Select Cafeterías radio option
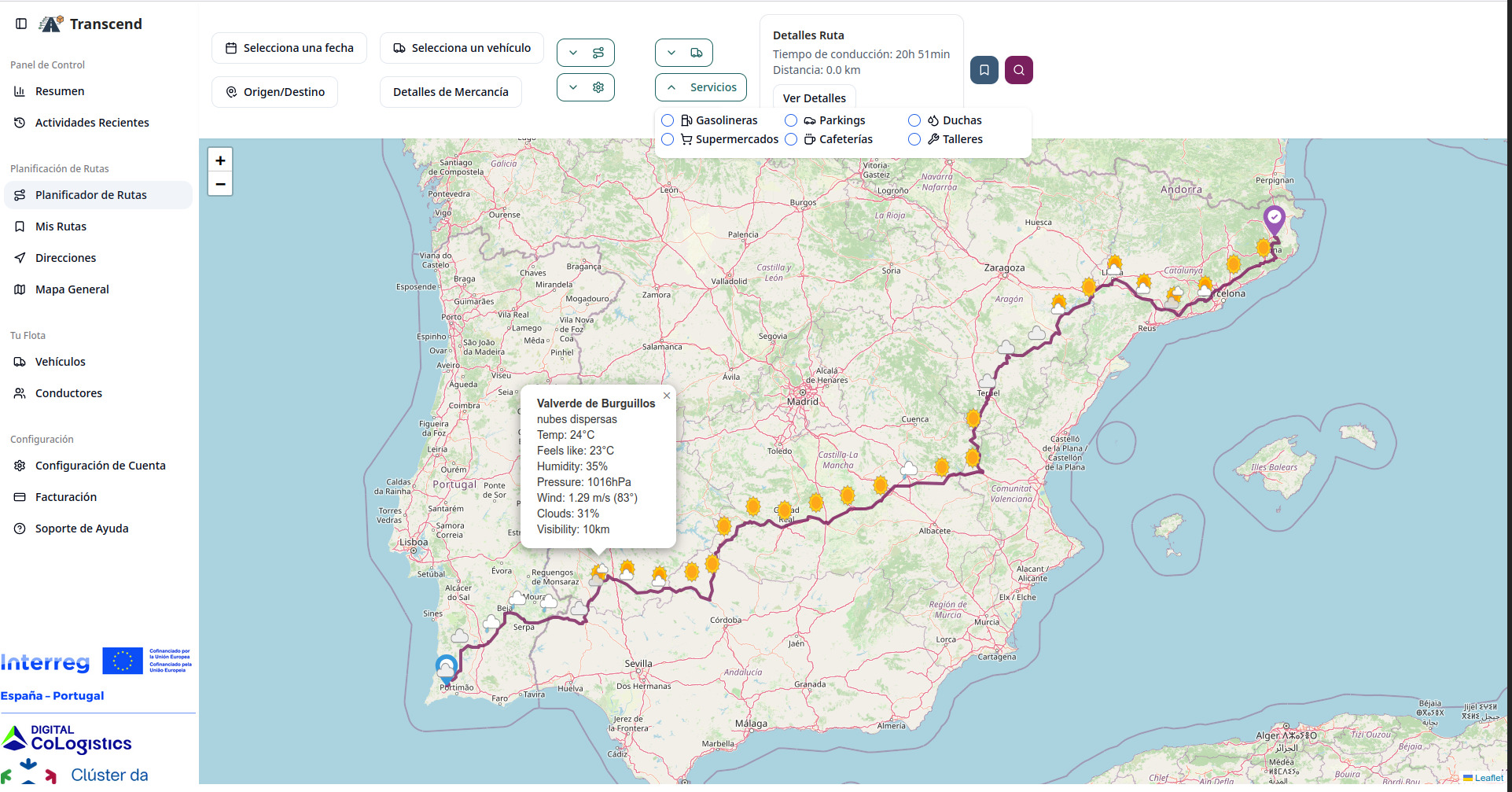The height and width of the screenshot is (792, 1512). 791,139
